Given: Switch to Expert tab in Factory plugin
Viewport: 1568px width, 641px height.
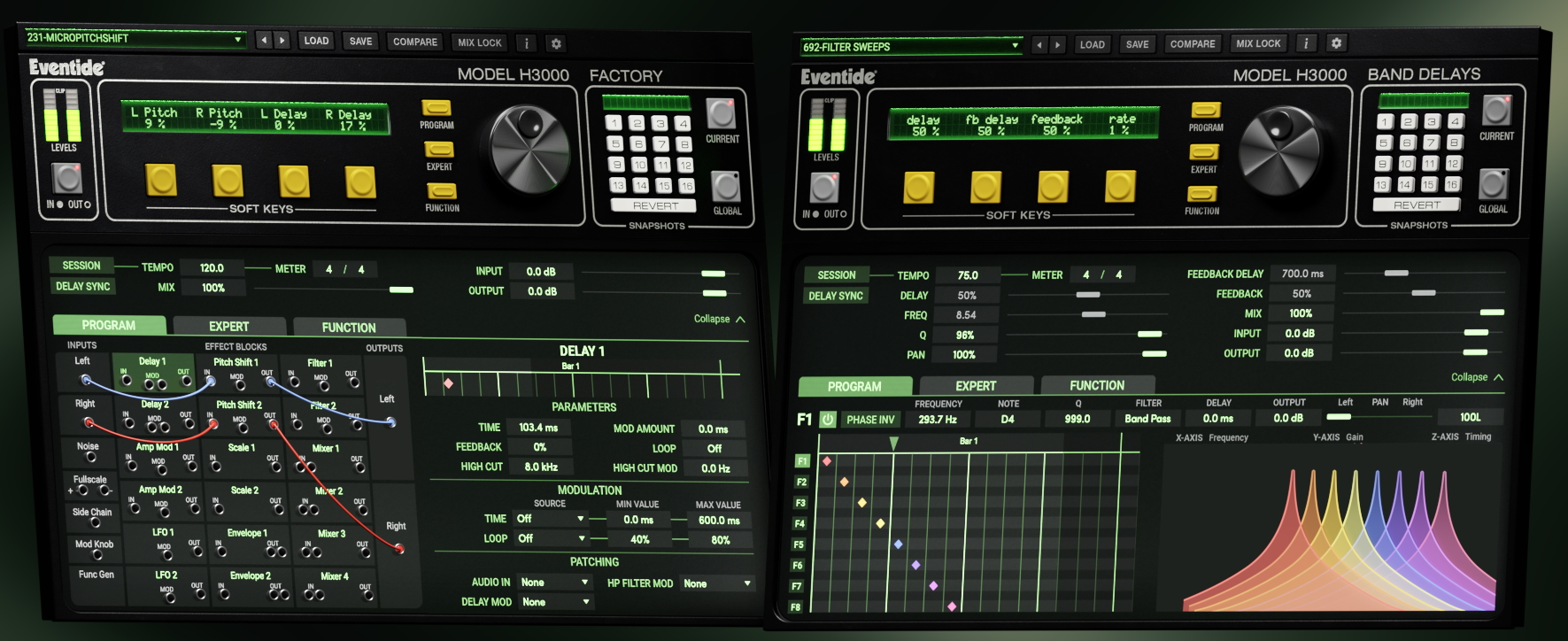Looking at the screenshot, I should click(x=228, y=327).
